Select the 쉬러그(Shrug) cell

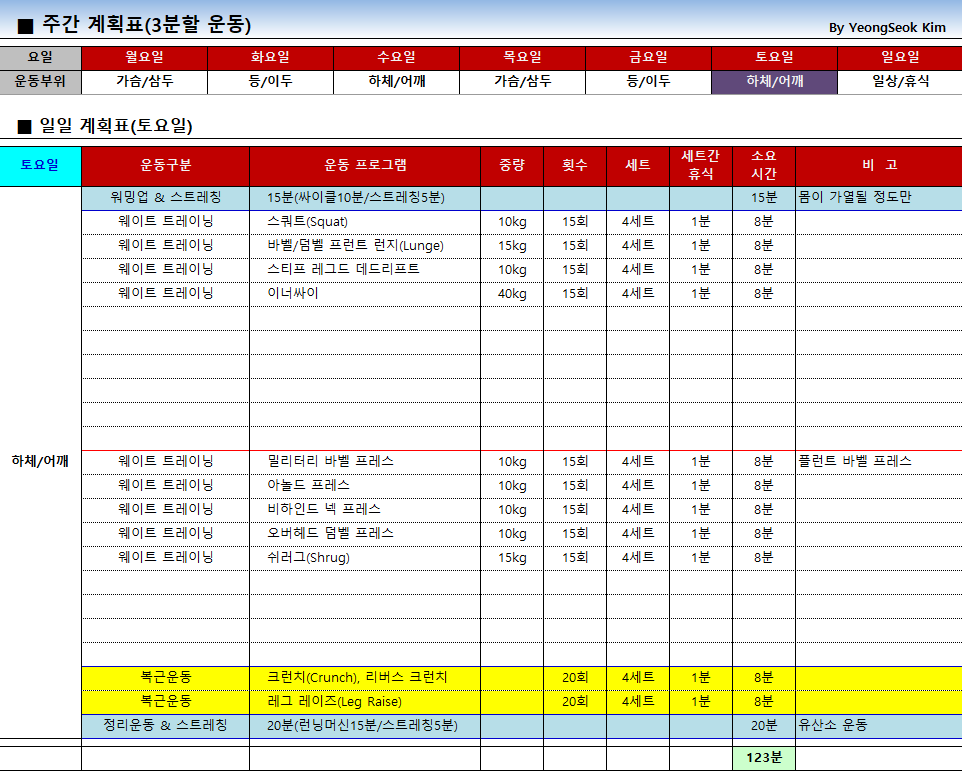click(x=365, y=558)
